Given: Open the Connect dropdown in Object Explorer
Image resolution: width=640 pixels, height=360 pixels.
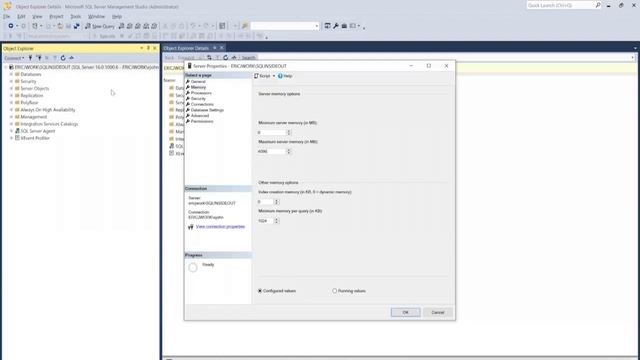Looking at the screenshot, I should coord(14,58).
